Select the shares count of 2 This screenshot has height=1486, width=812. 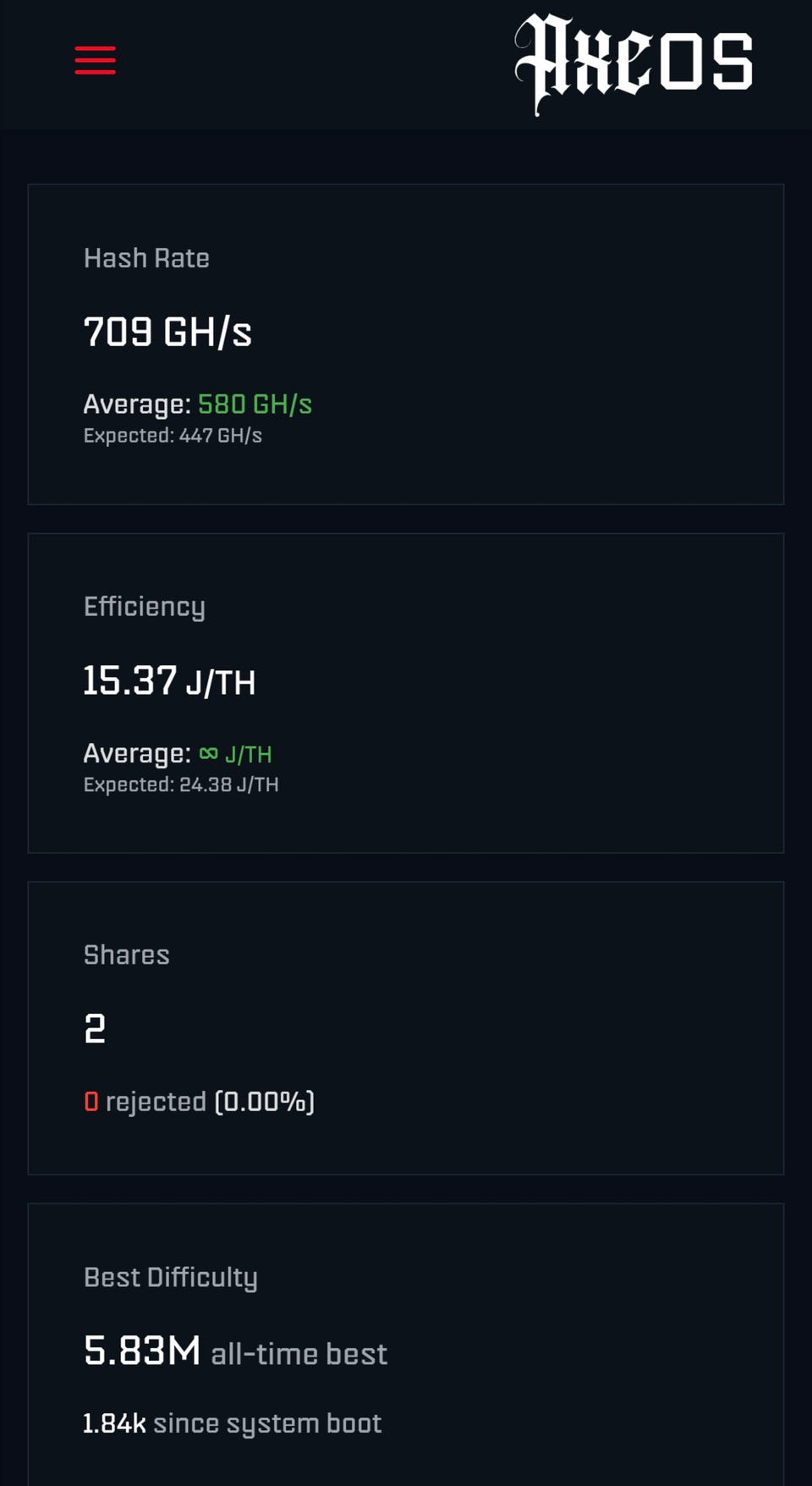point(95,1028)
